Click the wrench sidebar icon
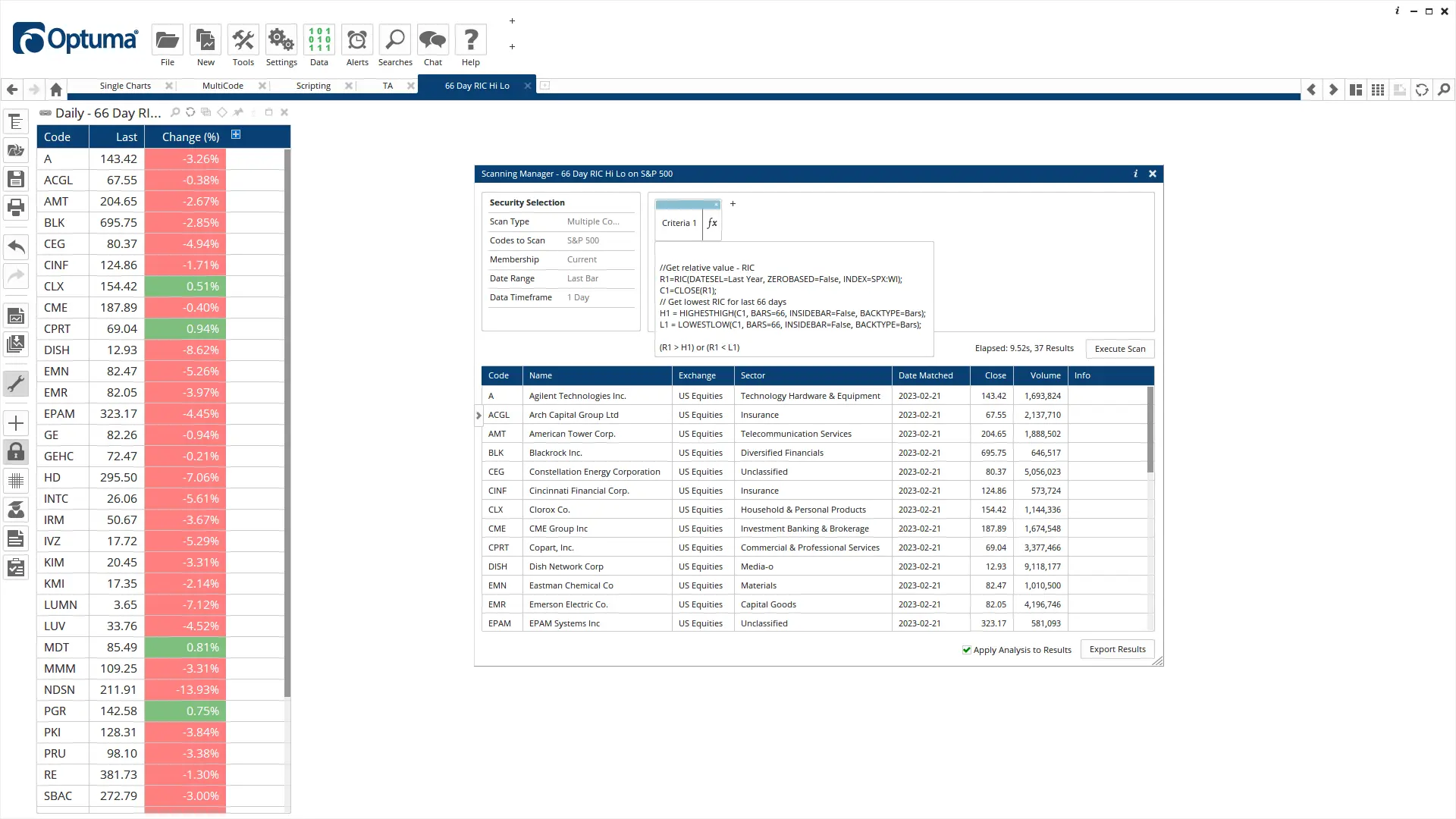The width and height of the screenshot is (1456, 819). point(16,384)
